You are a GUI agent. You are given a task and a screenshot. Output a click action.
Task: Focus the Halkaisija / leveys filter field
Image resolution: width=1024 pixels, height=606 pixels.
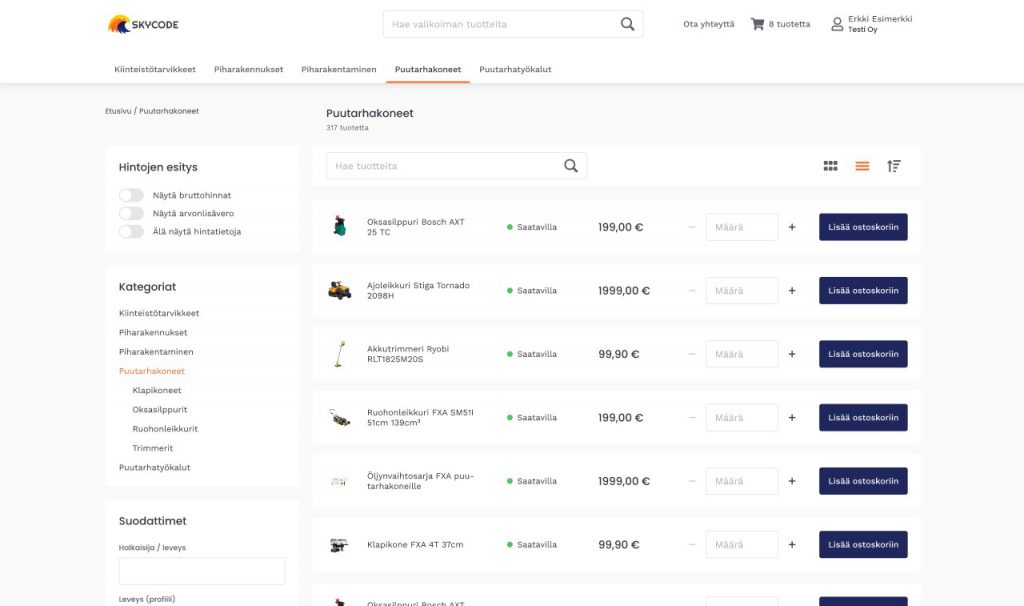point(202,571)
